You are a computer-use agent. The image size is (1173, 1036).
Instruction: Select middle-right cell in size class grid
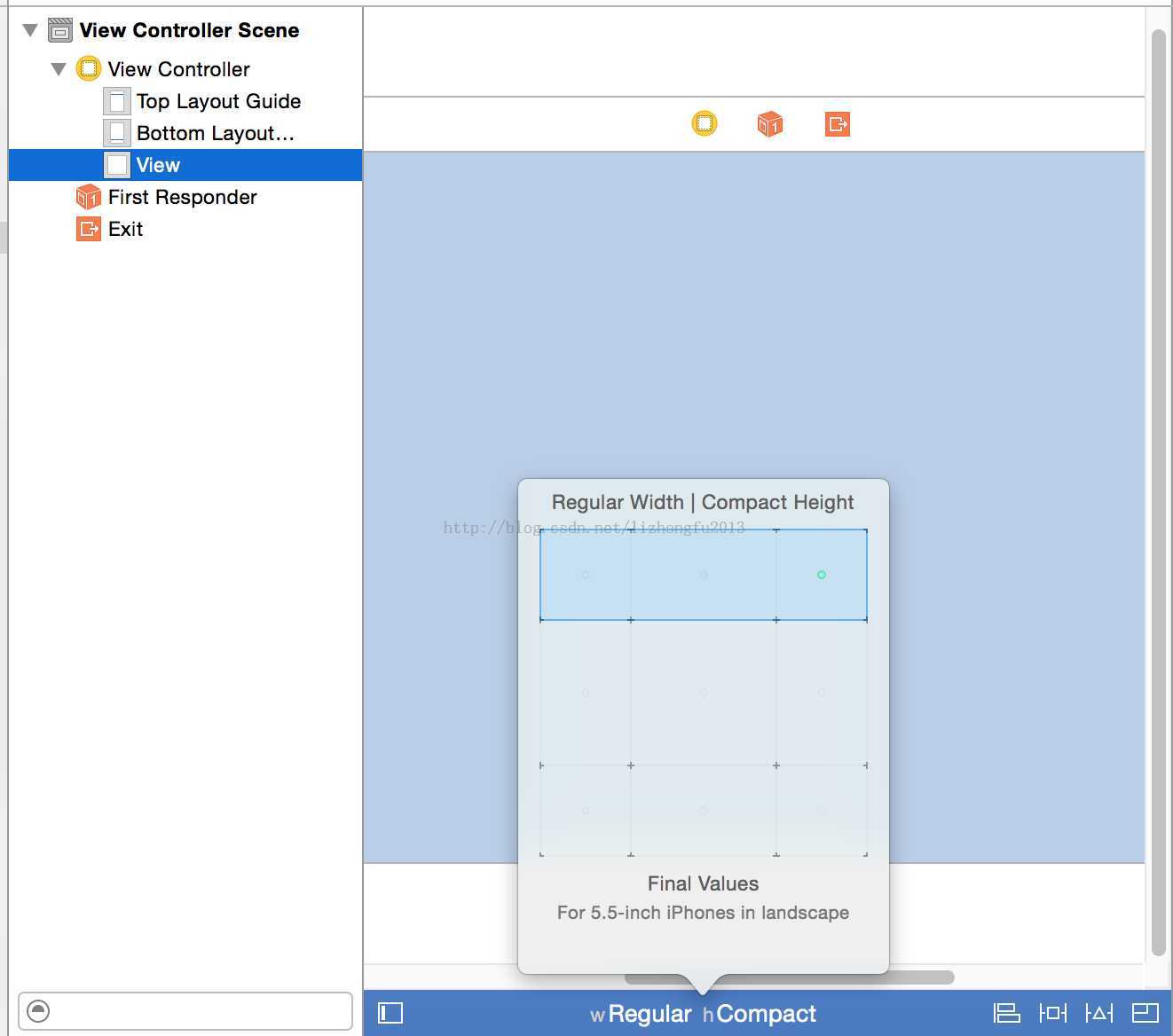(822, 693)
